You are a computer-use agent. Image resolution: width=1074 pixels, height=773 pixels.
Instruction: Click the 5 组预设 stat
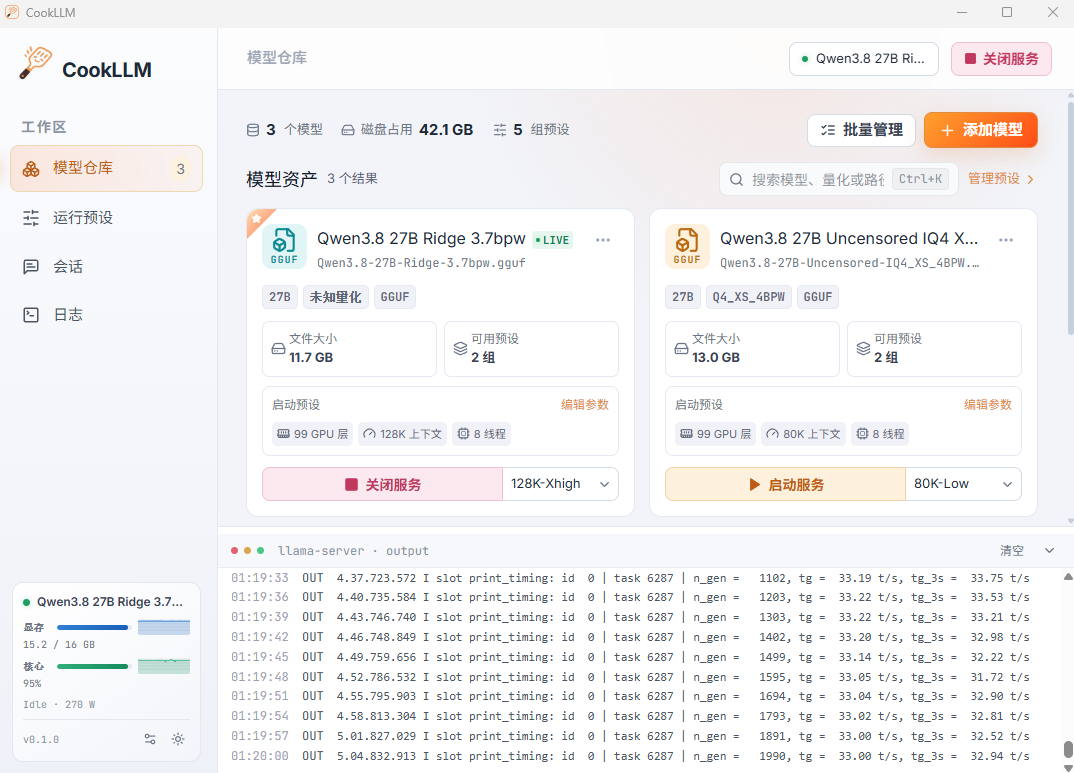(x=532, y=129)
